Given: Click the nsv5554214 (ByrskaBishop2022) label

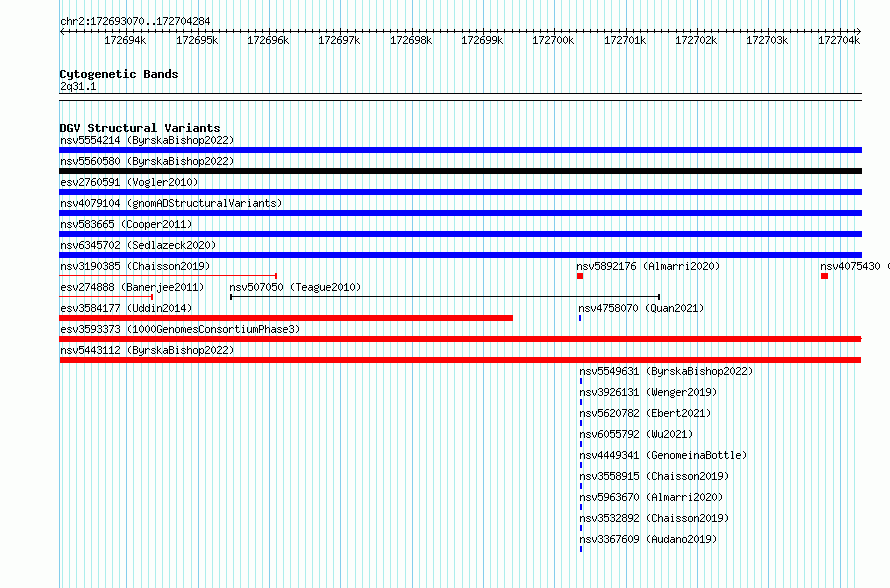Looking at the screenshot, I should pos(147,140).
